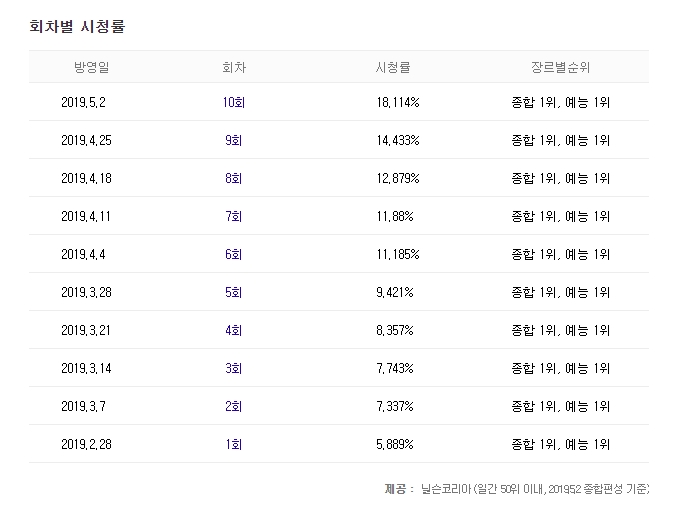Click the genre ranking in the 5회 row
The width and height of the screenshot is (675, 506).
click(560, 292)
